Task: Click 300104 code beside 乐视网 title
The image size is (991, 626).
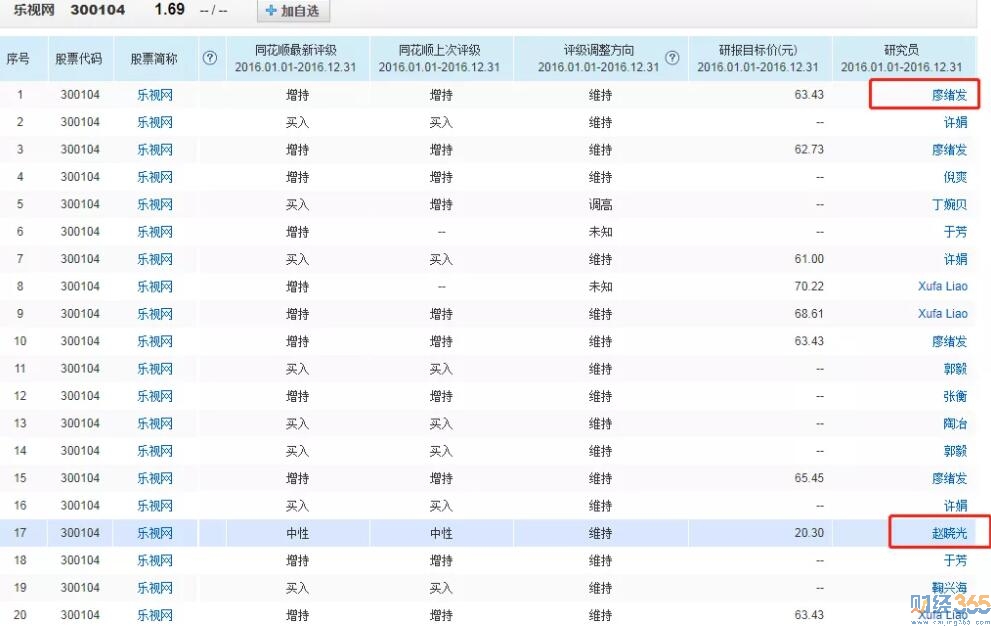Action: 98,10
